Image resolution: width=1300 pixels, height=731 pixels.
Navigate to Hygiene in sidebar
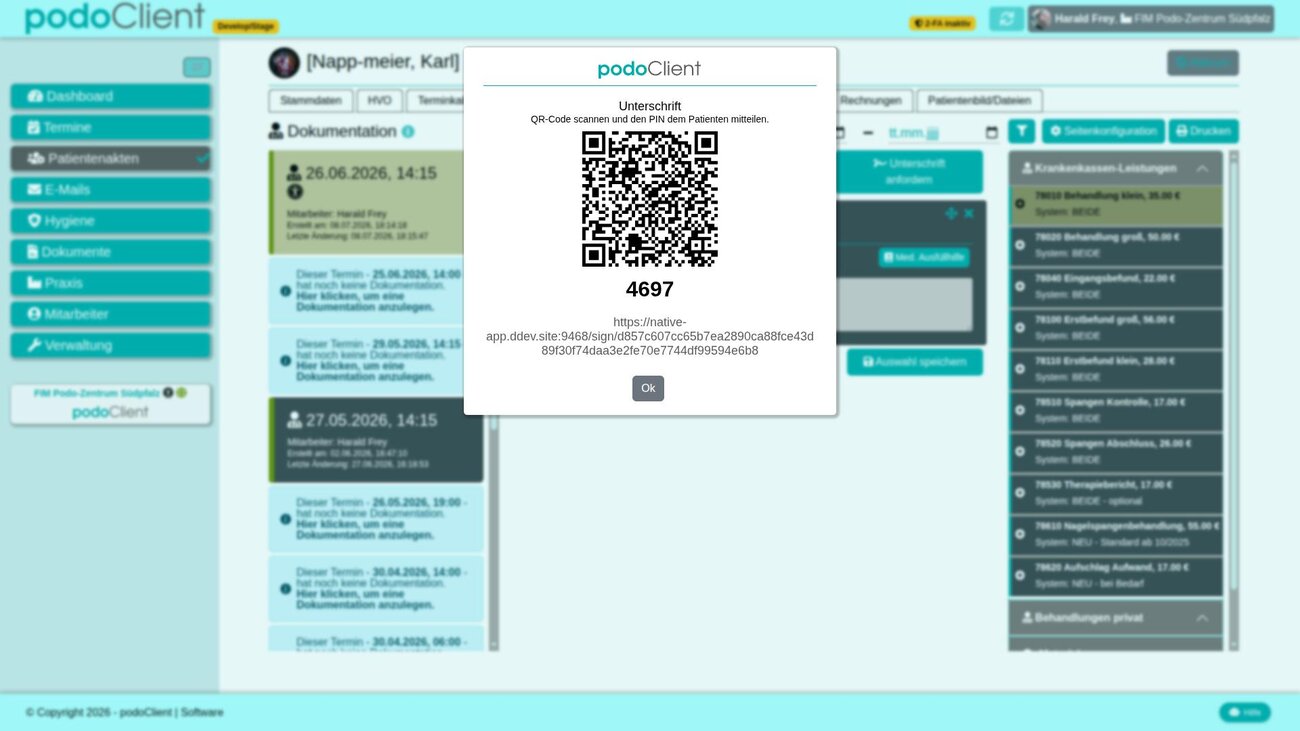coord(111,220)
